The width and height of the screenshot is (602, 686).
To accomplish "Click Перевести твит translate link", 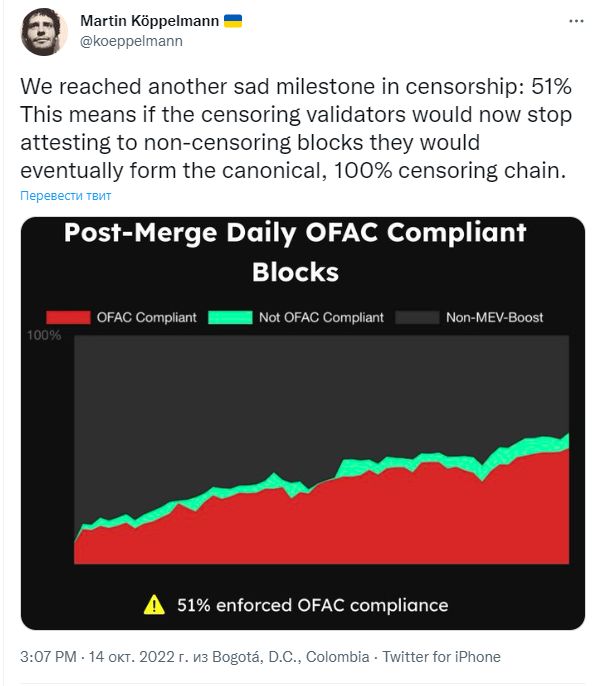I will [x=66, y=196].
